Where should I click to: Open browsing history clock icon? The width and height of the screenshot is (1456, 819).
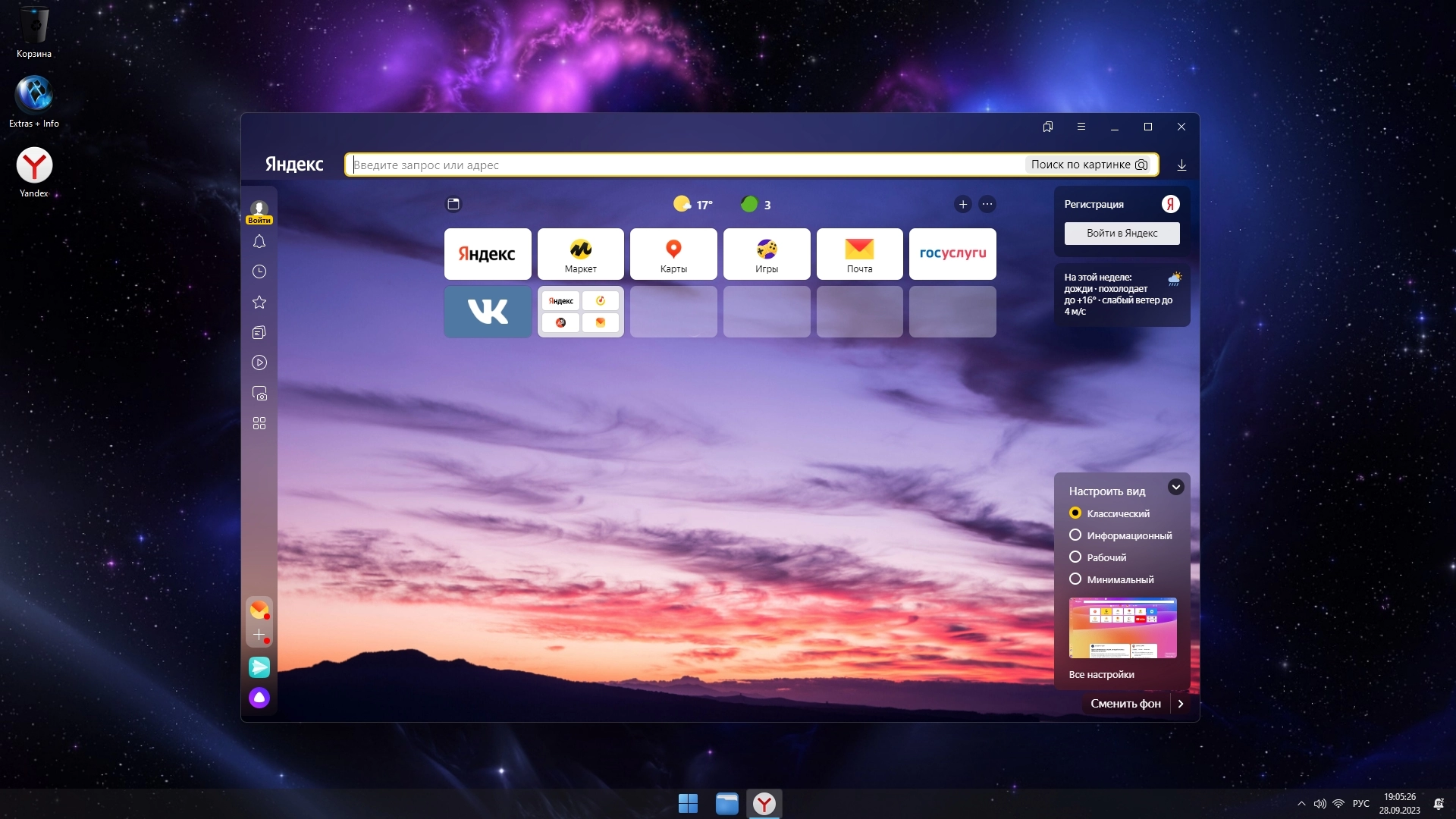click(259, 271)
